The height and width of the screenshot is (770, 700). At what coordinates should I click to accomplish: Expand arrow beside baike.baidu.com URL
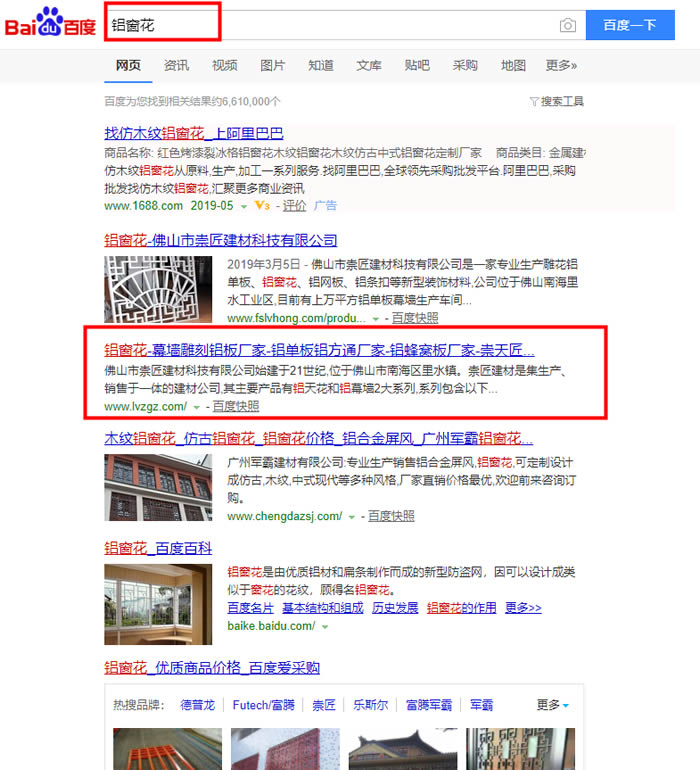point(325,627)
